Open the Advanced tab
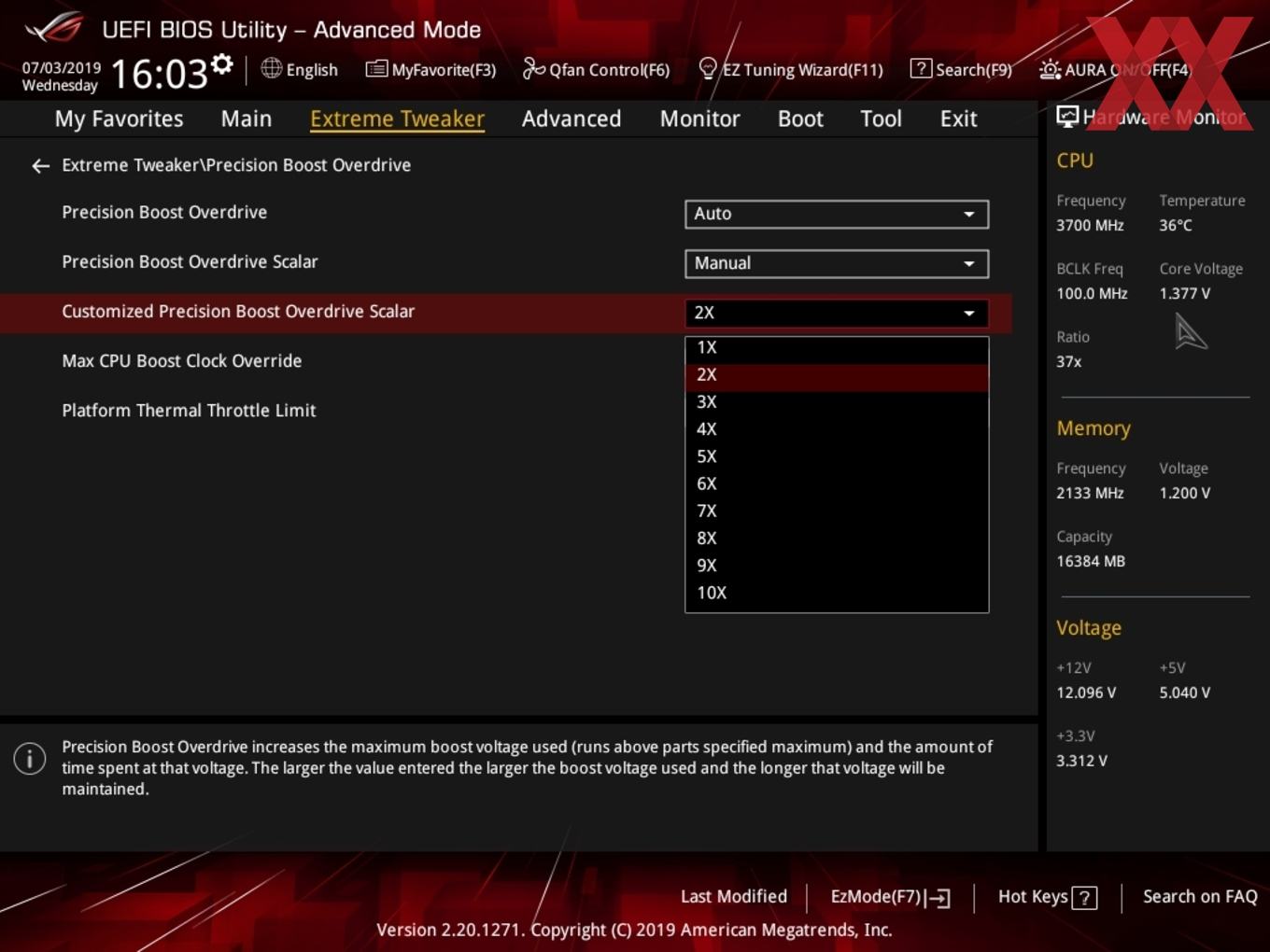 point(571,119)
